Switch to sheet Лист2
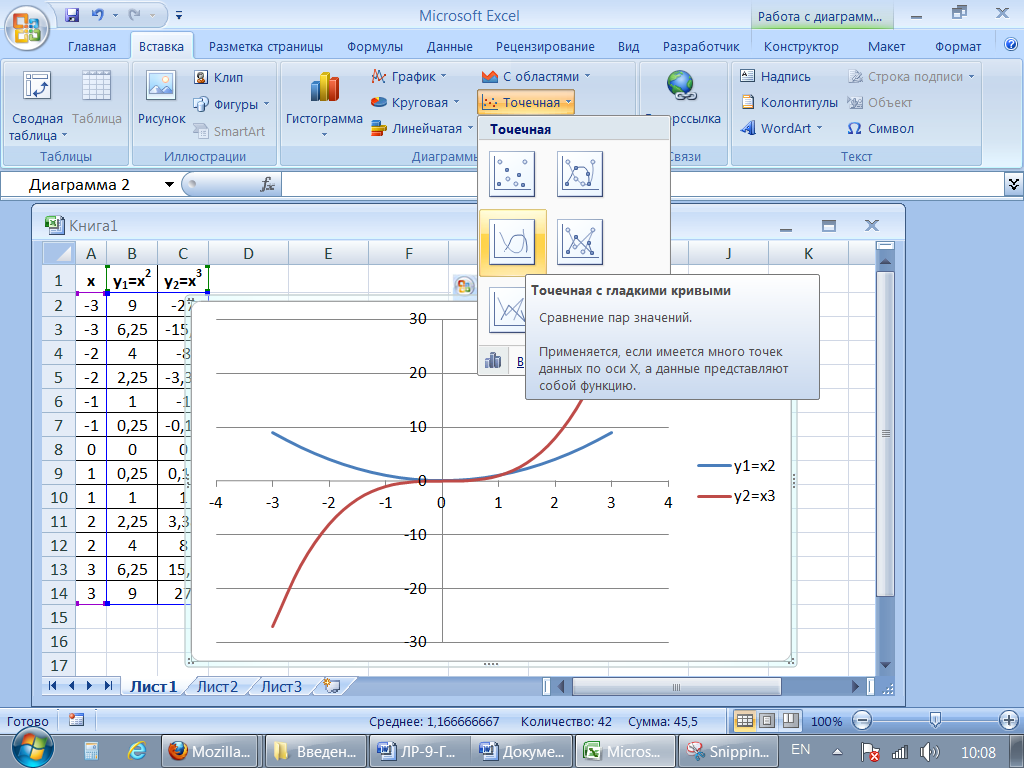This screenshot has height=768, width=1024. [217, 686]
